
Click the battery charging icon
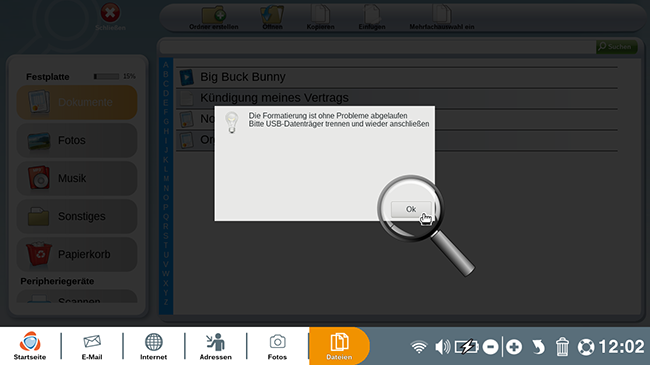pos(466,347)
